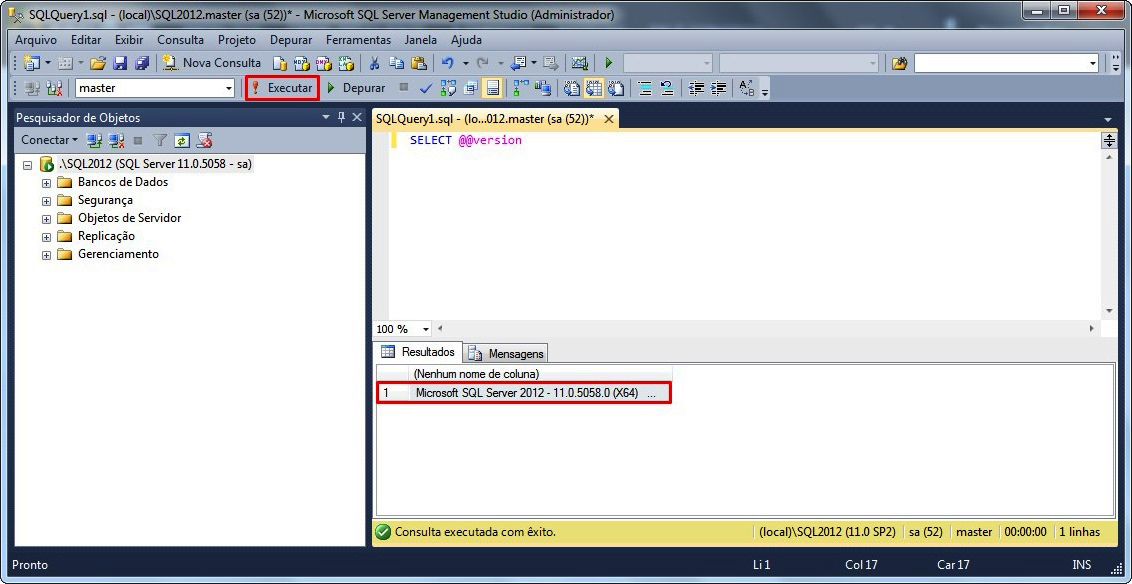
Task: Click the parse query checkmark icon
Action: (425, 88)
